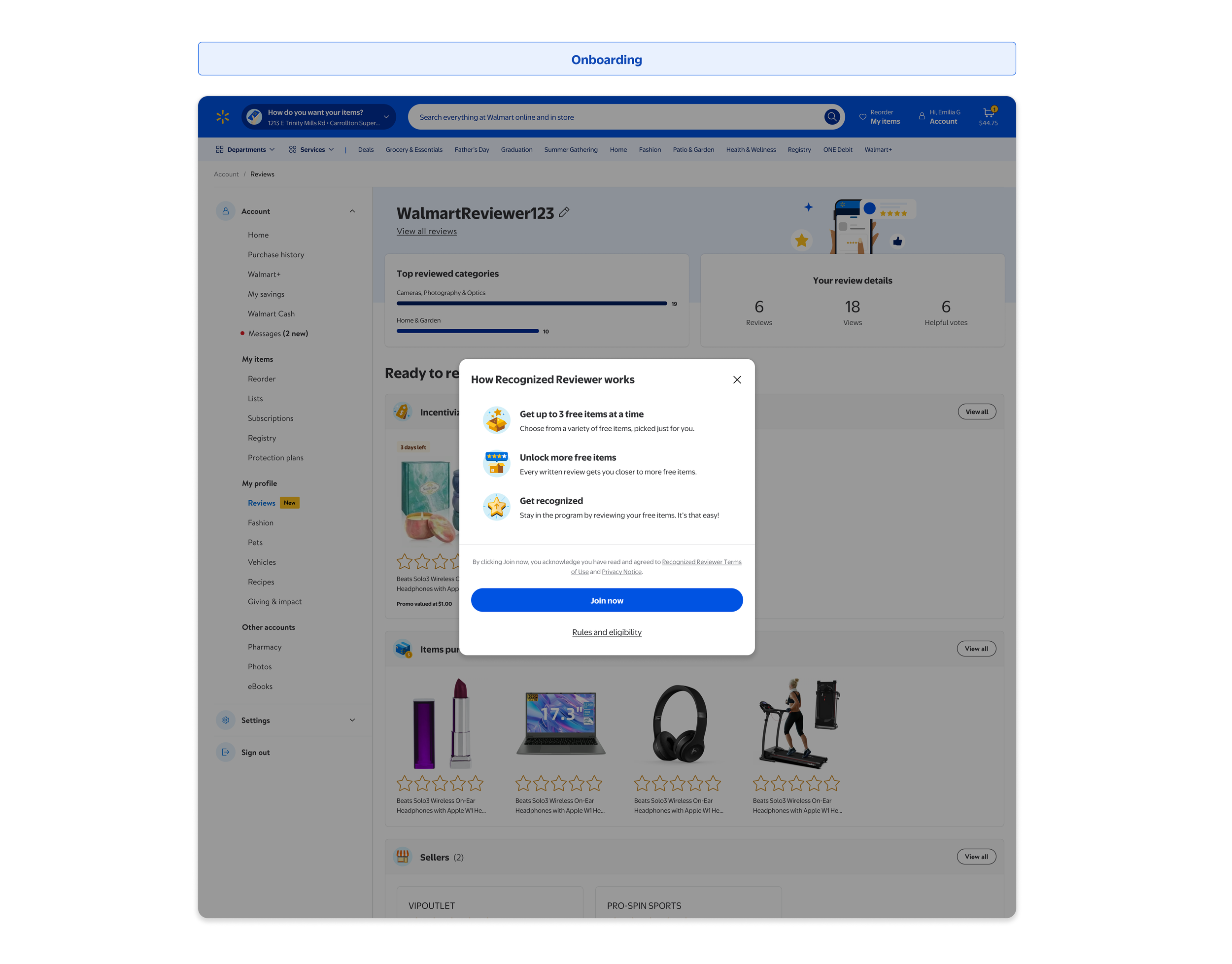Click the Sign out icon
Viewport: 1232px width, 964px height.
(225, 753)
